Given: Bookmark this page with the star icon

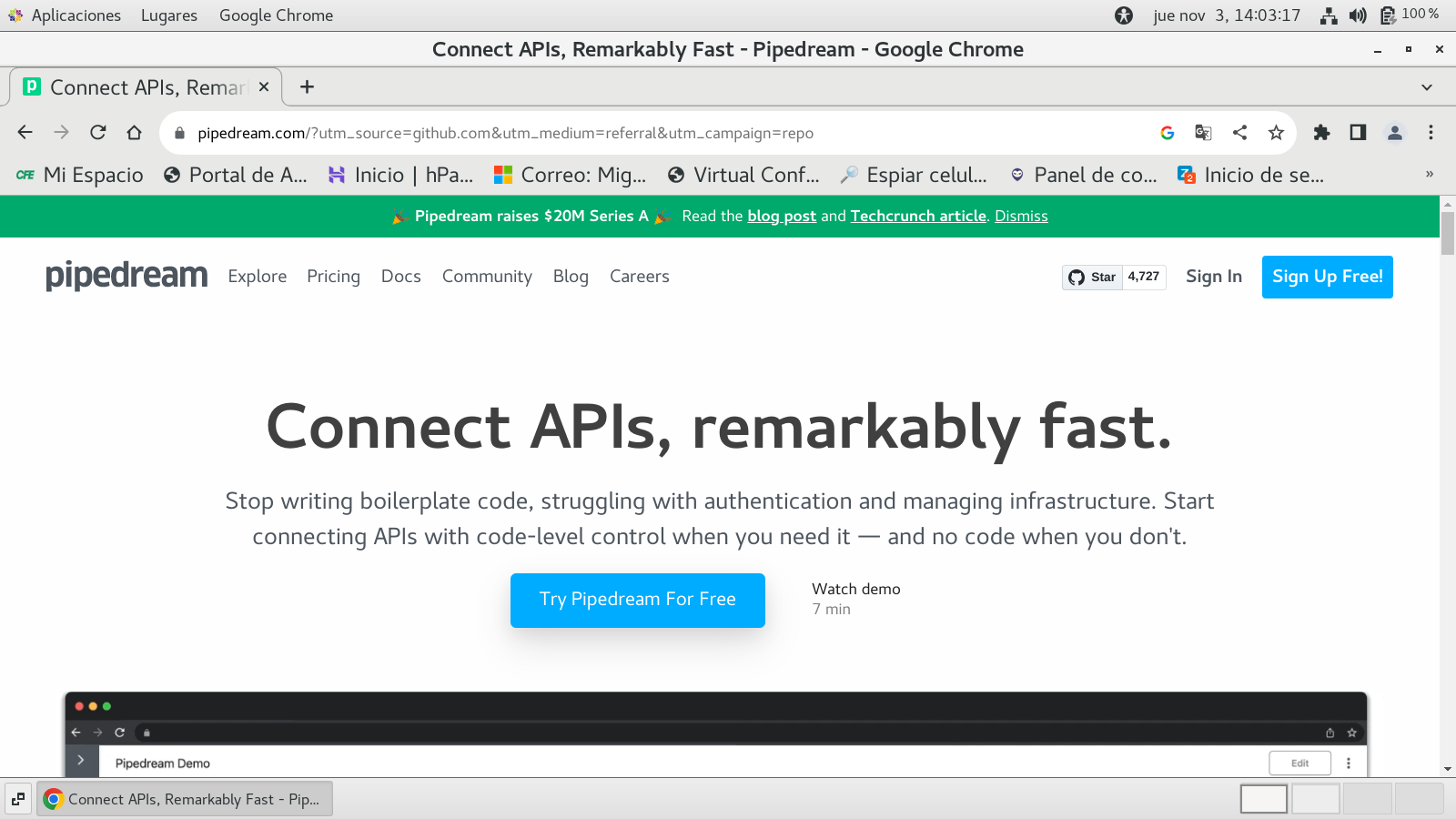Looking at the screenshot, I should [x=1276, y=133].
